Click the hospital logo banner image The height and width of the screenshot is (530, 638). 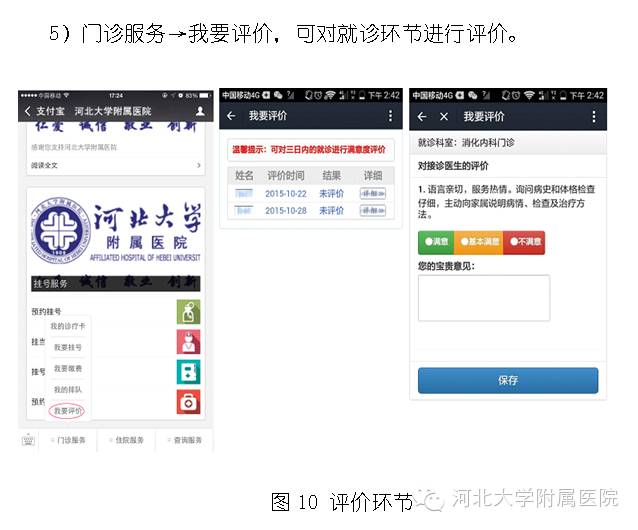click(x=116, y=231)
